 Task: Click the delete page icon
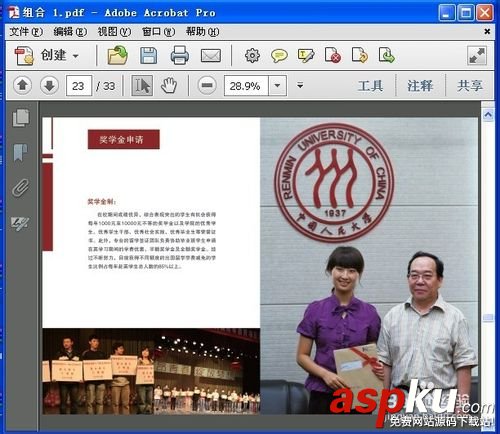pyautogui.click(x=333, y=55)
